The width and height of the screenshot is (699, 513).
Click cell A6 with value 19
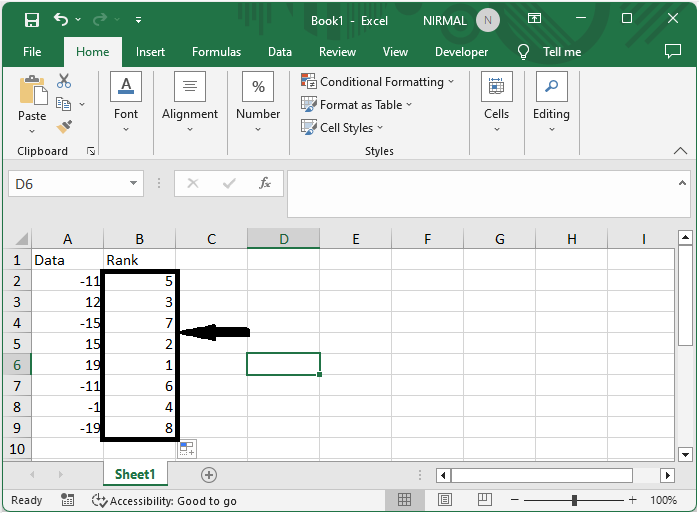[x=67, y=365]
